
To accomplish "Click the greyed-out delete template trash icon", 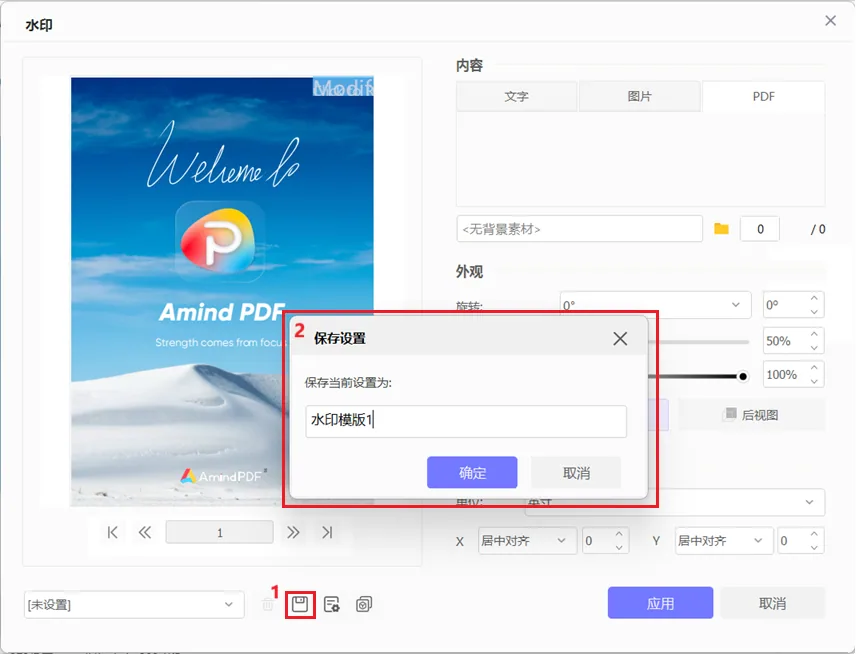I will click(x=268, y=604).
